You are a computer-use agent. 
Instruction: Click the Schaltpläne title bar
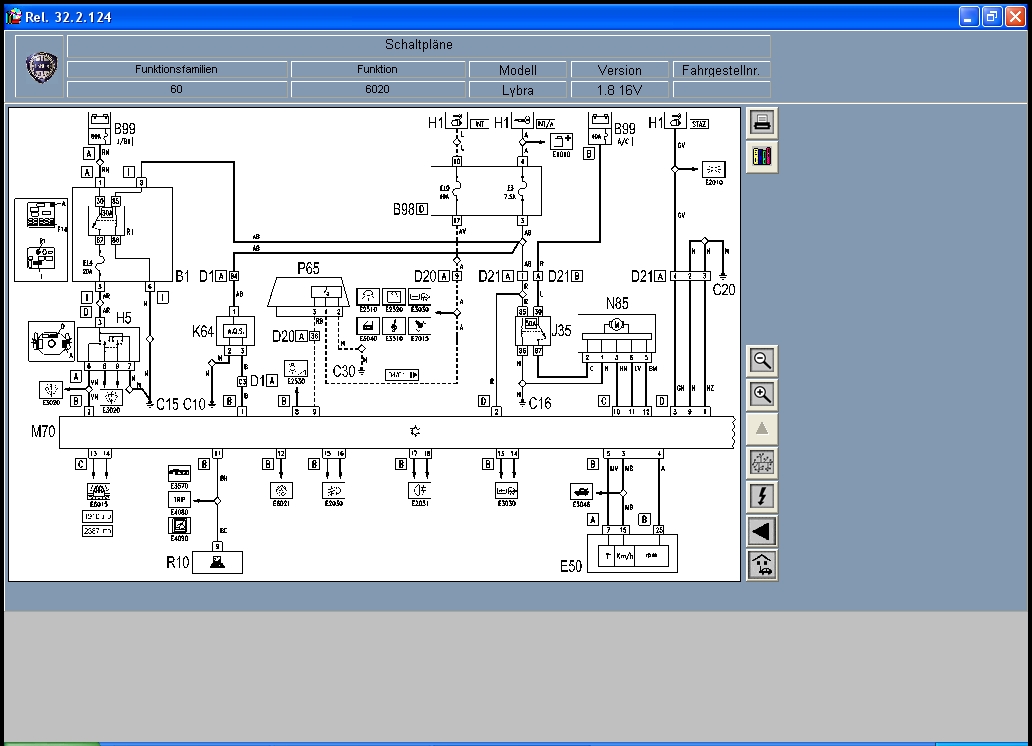coord(419,45)
